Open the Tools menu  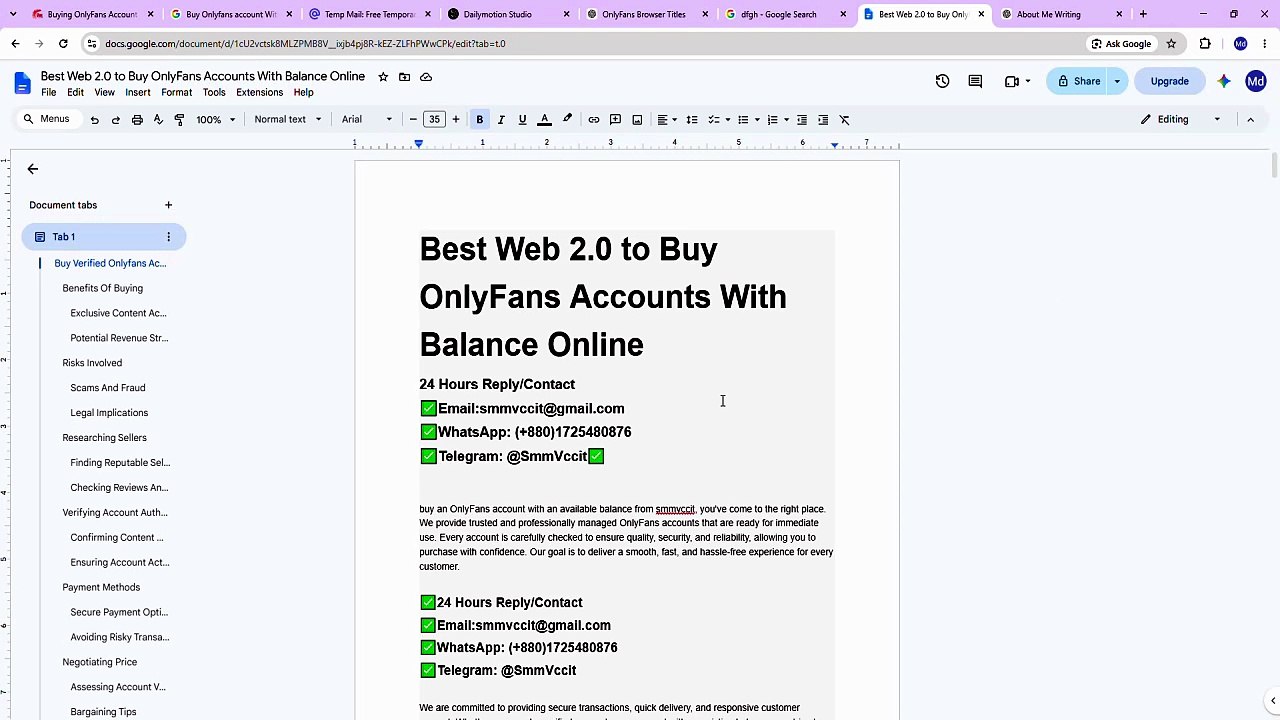214,93
